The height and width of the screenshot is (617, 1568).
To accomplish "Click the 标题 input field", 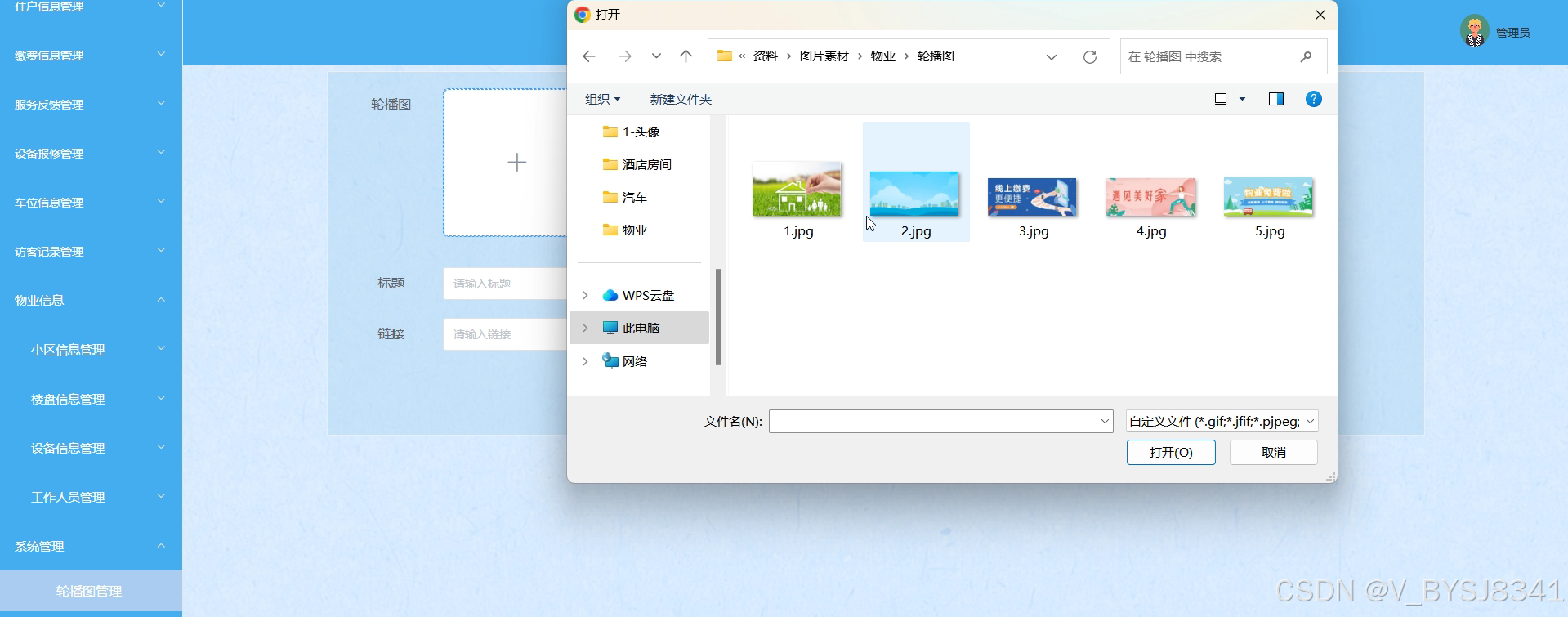I will click(507, 284).
